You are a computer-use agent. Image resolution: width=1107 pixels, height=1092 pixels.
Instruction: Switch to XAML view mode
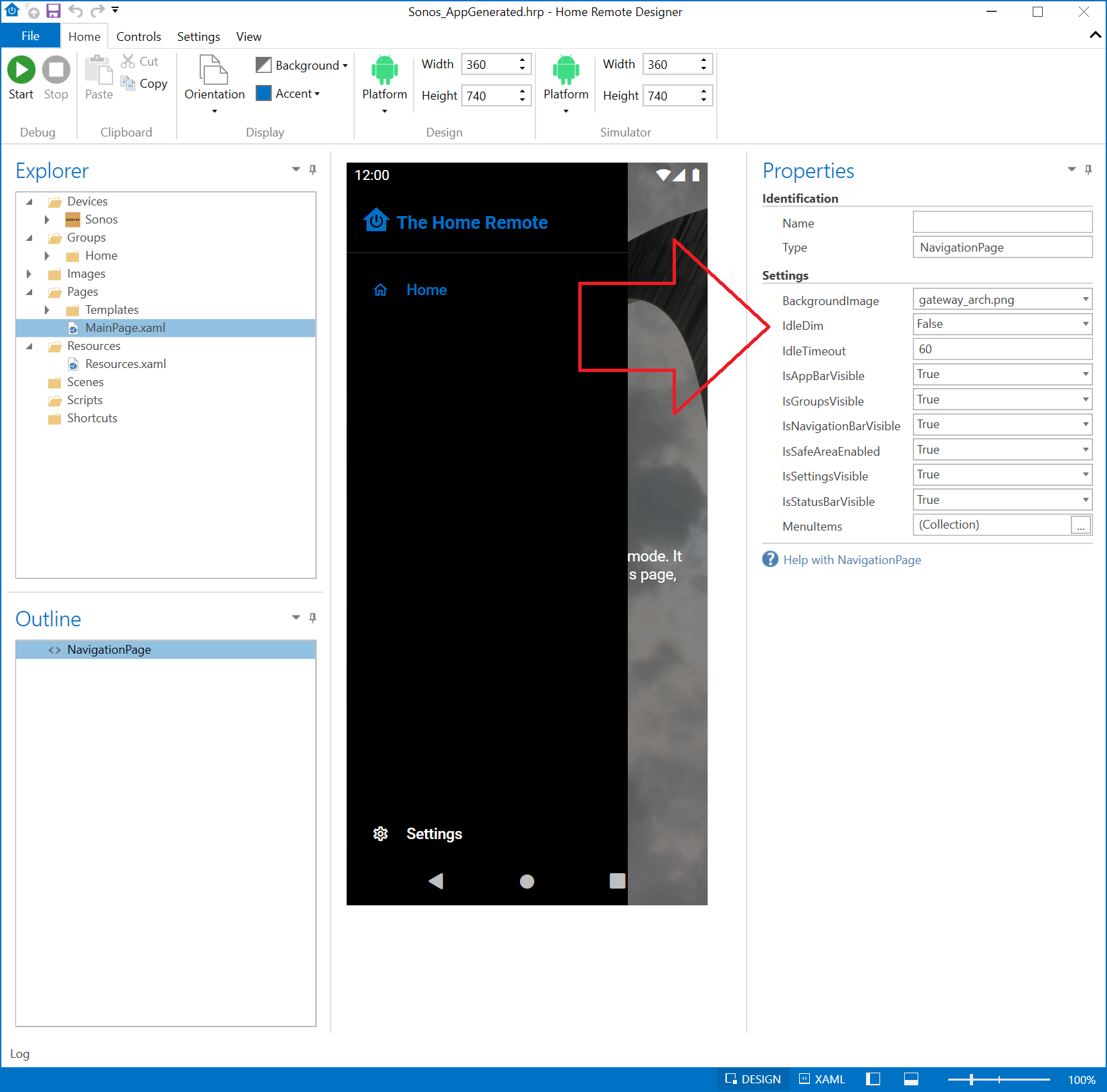(x=823, y=1079)
